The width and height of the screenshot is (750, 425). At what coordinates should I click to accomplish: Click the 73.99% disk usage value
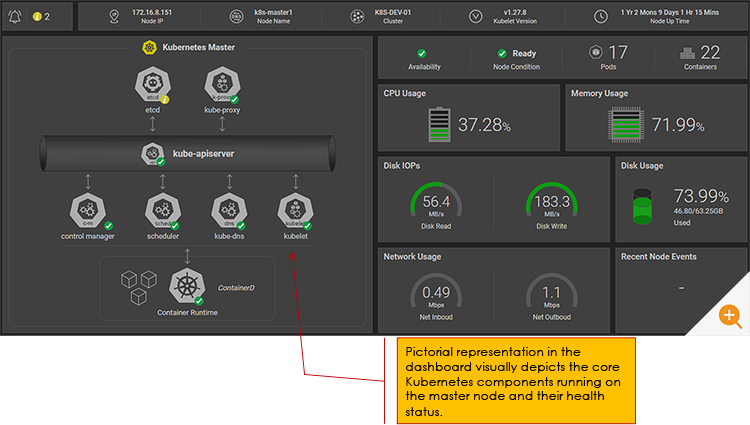pos(701,196)
